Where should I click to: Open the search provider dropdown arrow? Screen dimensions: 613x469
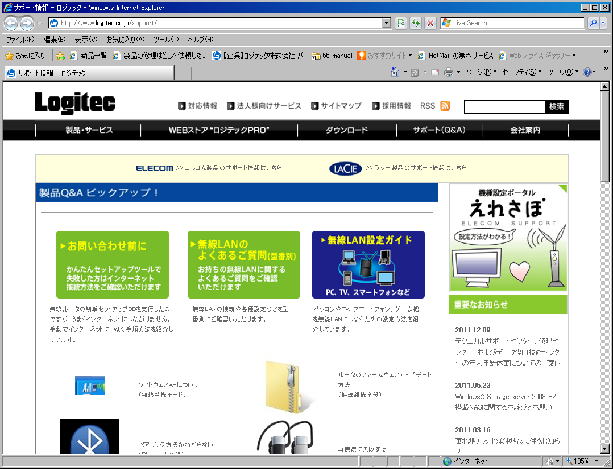pos(603,23)
